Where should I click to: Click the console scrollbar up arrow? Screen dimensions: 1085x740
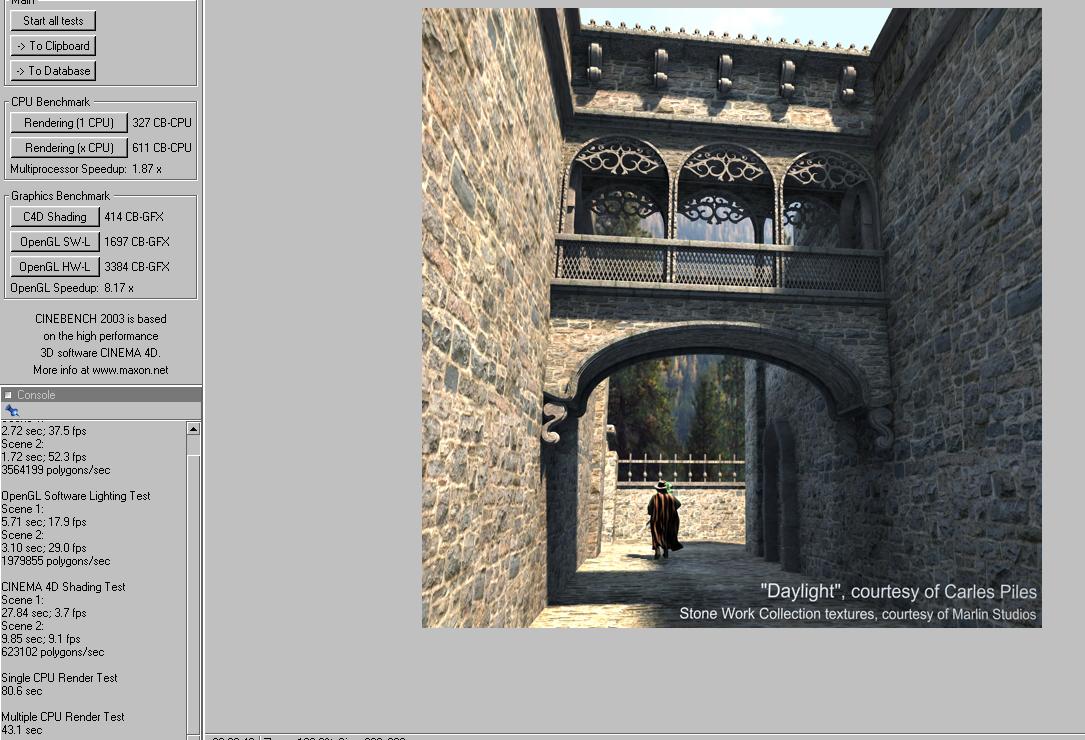193,429
